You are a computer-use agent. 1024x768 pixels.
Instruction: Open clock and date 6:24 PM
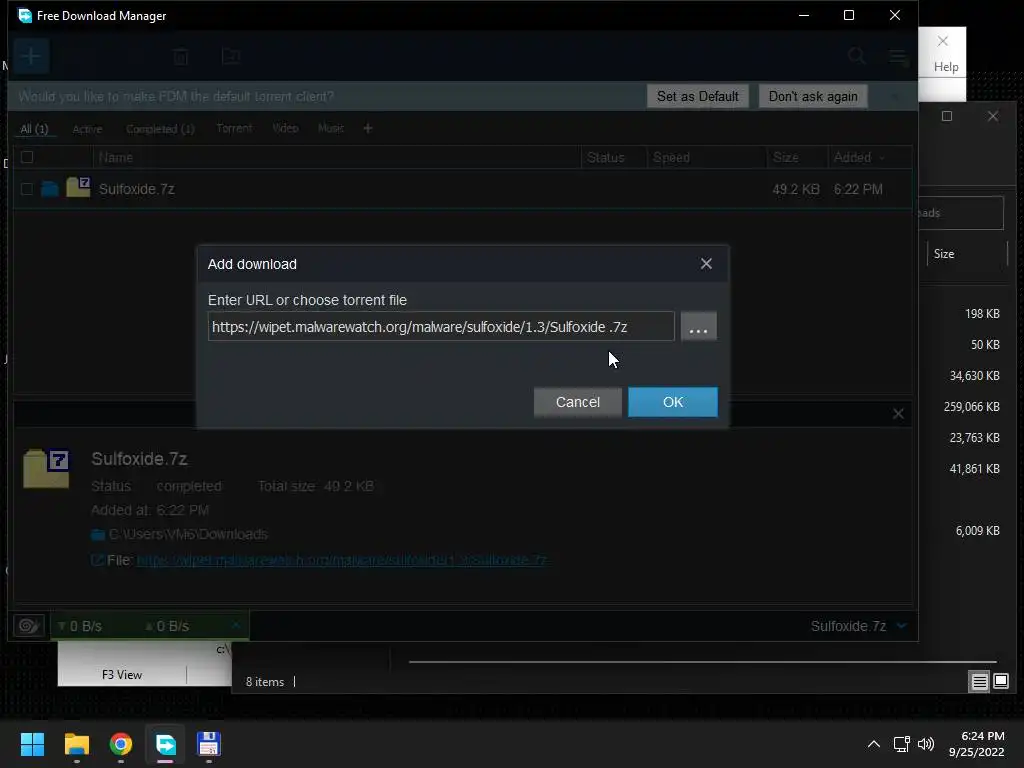[976, 744]
